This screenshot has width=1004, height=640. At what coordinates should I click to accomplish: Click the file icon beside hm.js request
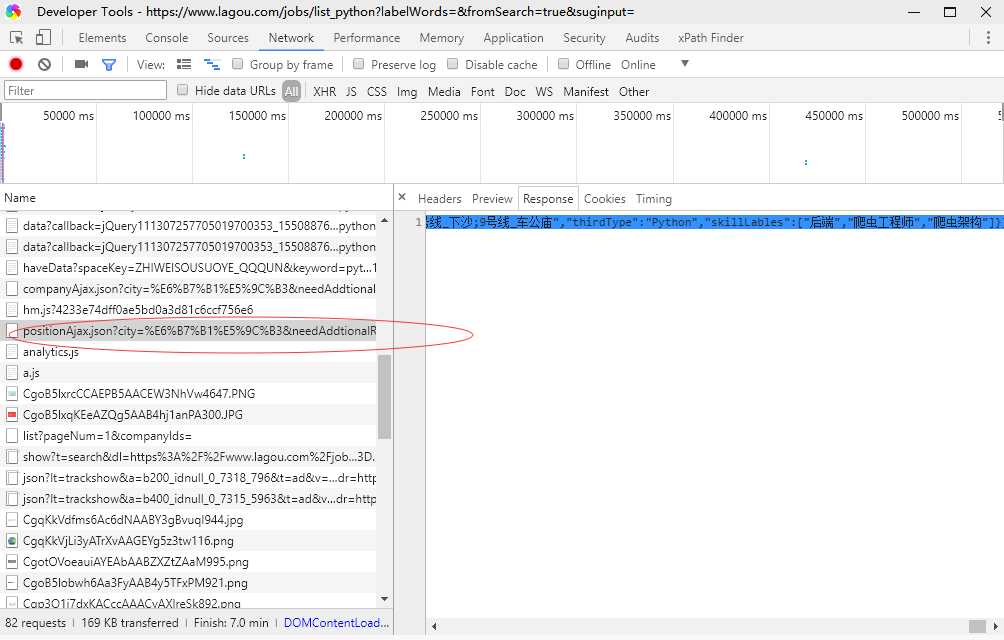12,310
